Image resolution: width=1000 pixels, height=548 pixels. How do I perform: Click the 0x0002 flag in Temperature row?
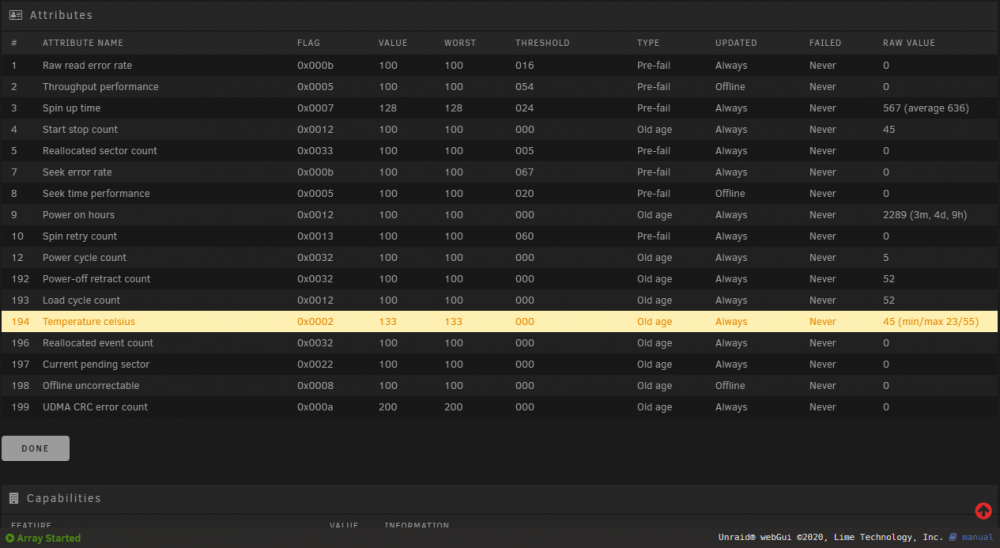click(315, 322)
